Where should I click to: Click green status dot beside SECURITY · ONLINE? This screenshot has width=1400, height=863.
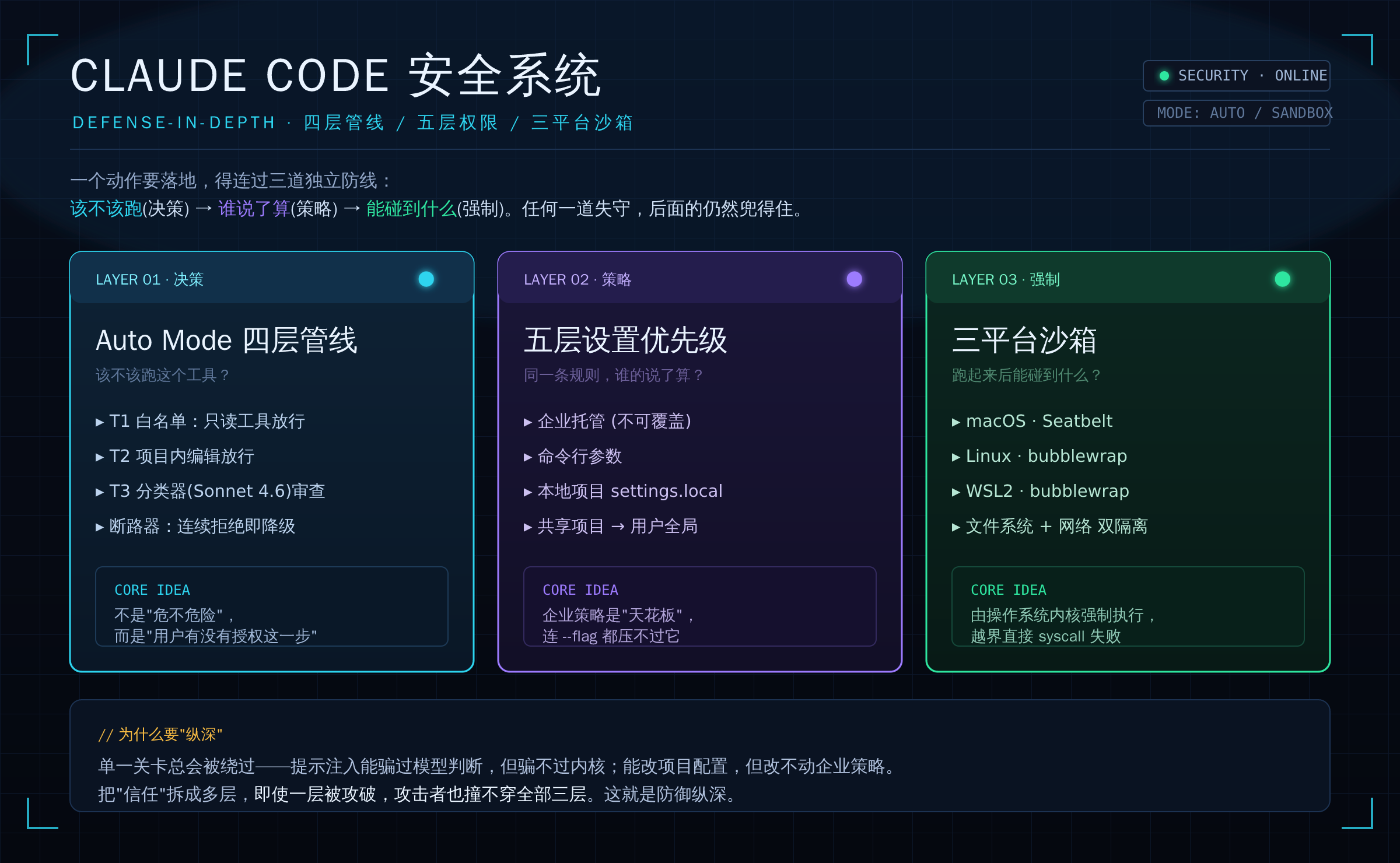1164,76
